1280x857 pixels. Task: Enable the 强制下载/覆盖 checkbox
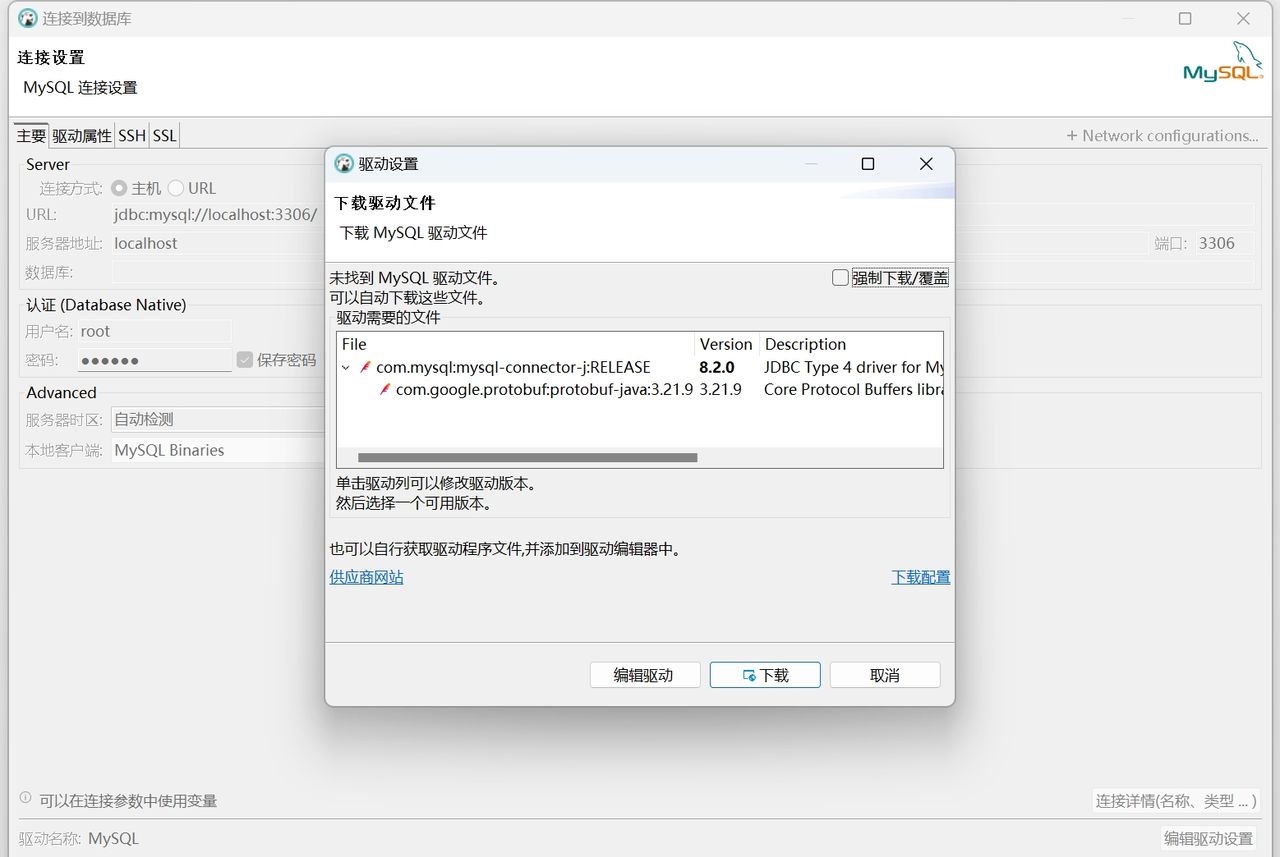(841, 278)
